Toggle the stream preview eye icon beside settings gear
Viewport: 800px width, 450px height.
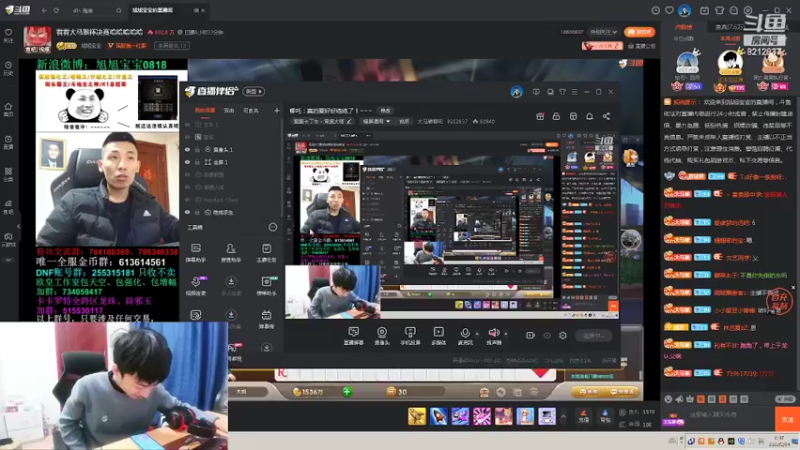(x=546, y=335)
